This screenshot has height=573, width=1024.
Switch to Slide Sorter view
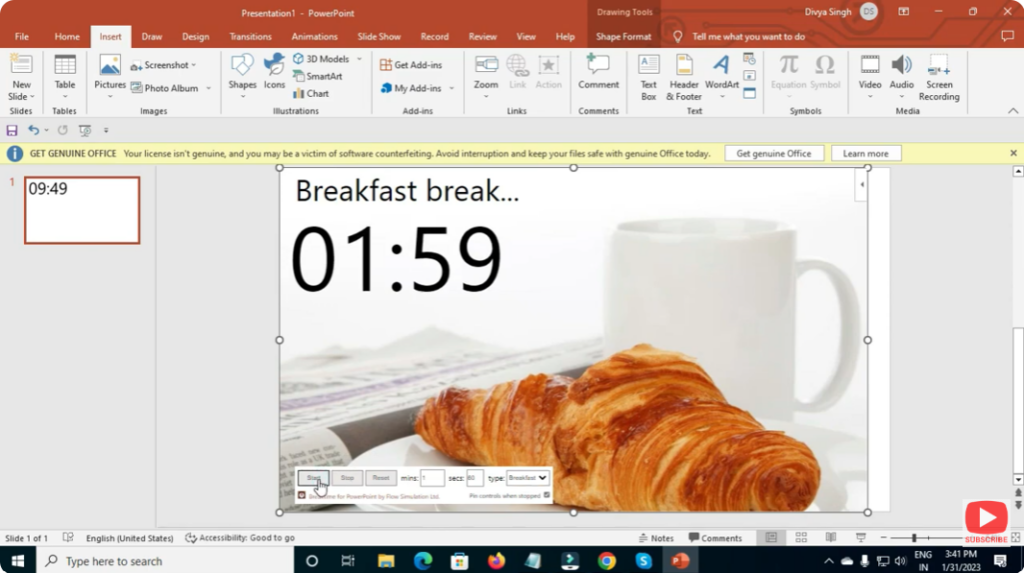801,538
